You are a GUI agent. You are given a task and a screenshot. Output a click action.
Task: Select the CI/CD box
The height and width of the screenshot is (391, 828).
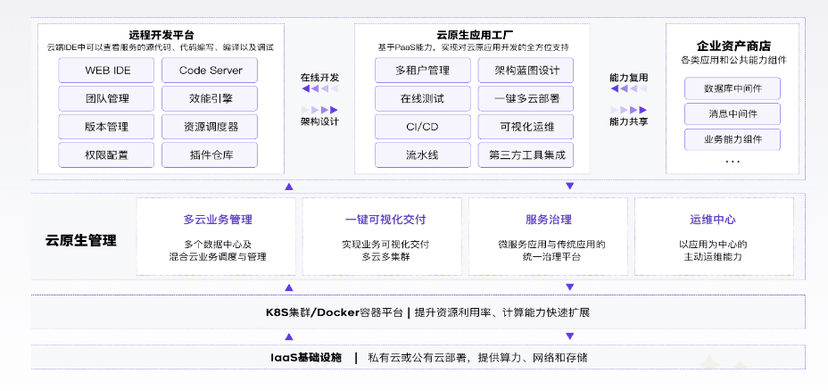click(422, 127)
